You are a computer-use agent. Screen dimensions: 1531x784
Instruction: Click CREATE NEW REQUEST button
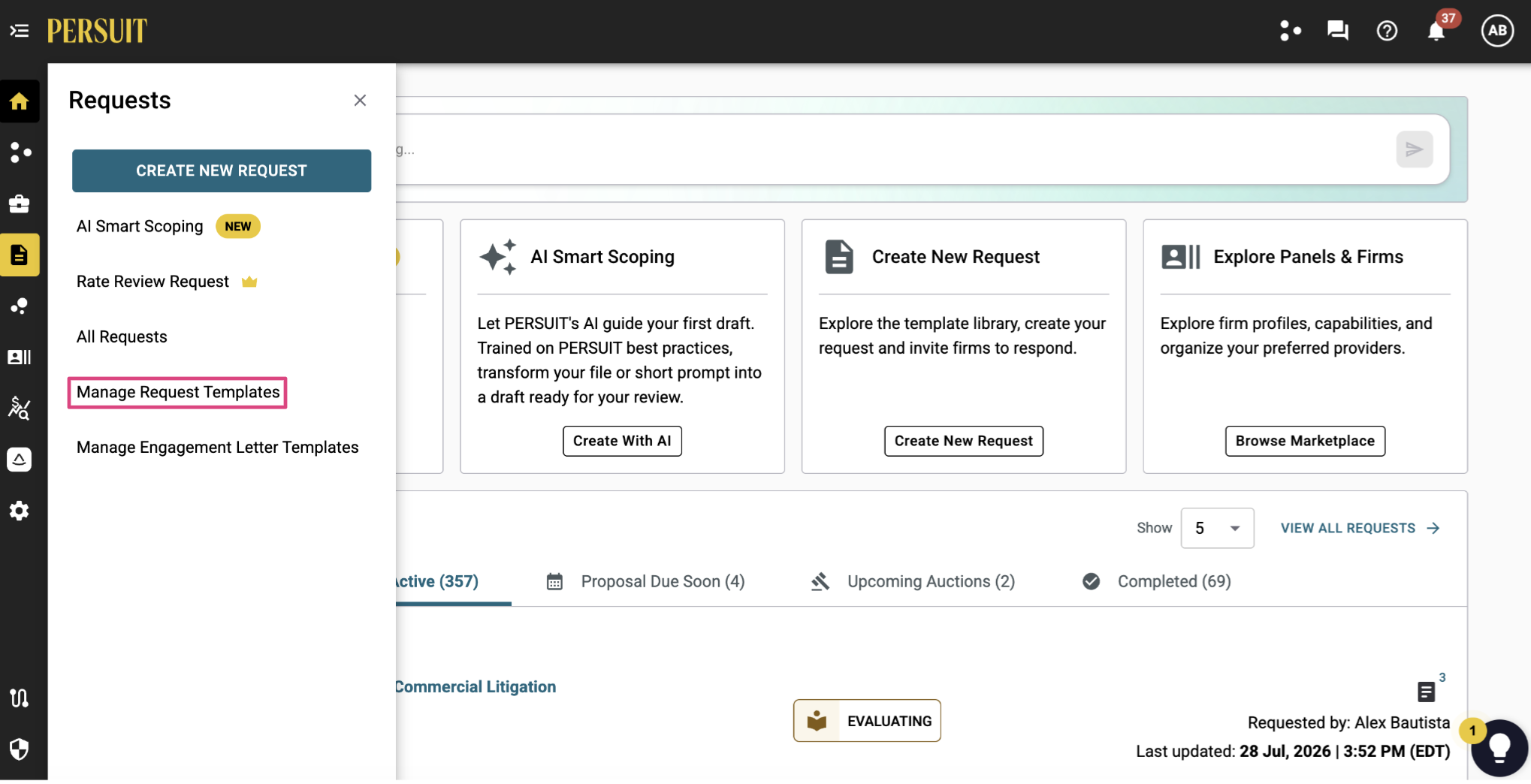(x=222, y=170)
